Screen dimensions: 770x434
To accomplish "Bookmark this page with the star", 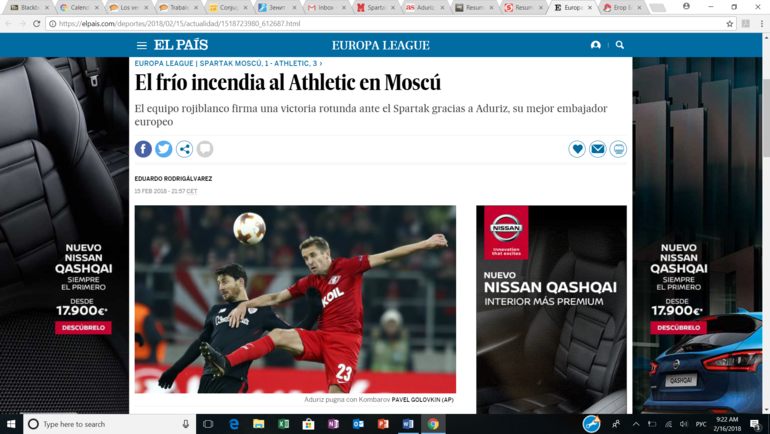I will click(x=730, y=24).
